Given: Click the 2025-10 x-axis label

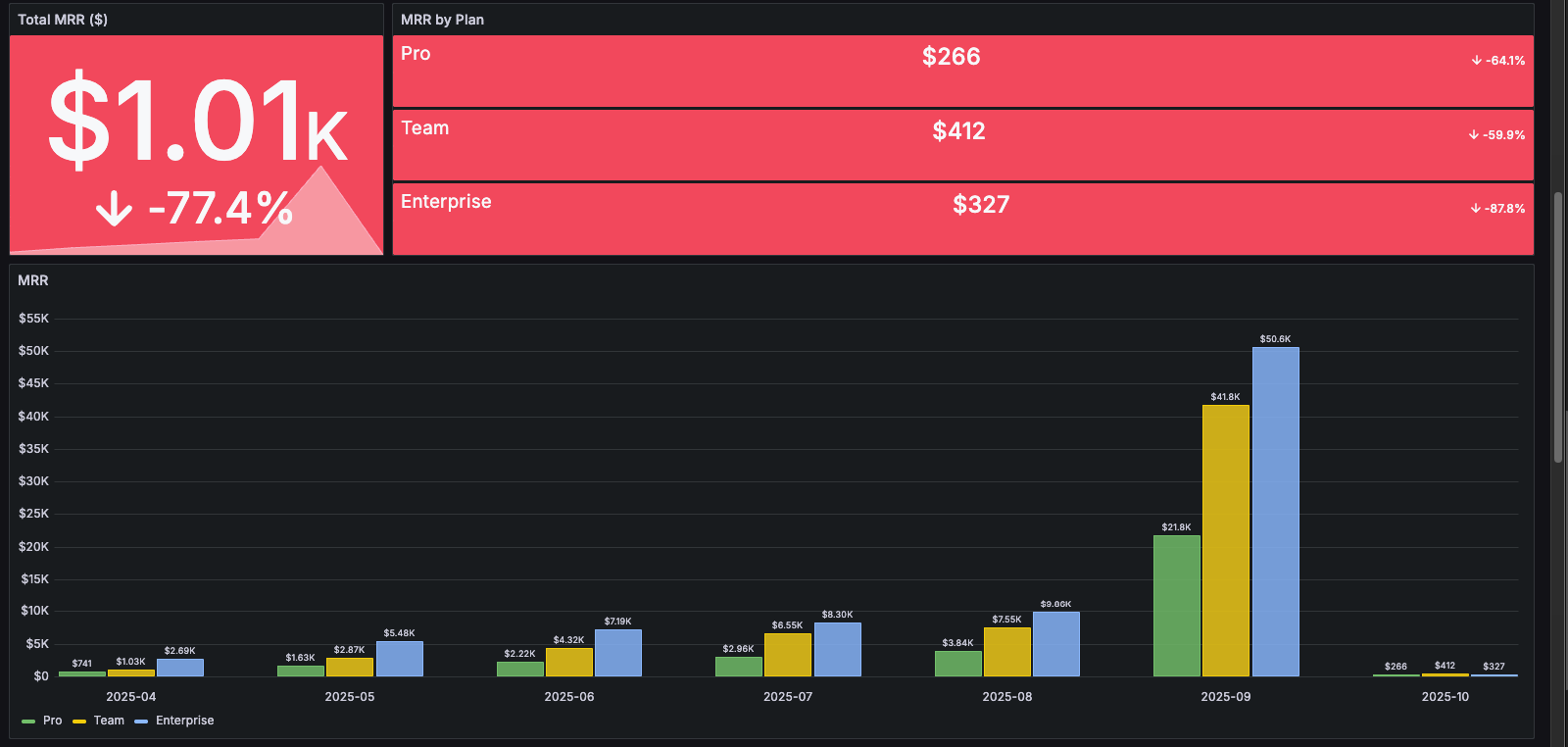Looking at the screenshot, I should click(x=1445, y=697).
